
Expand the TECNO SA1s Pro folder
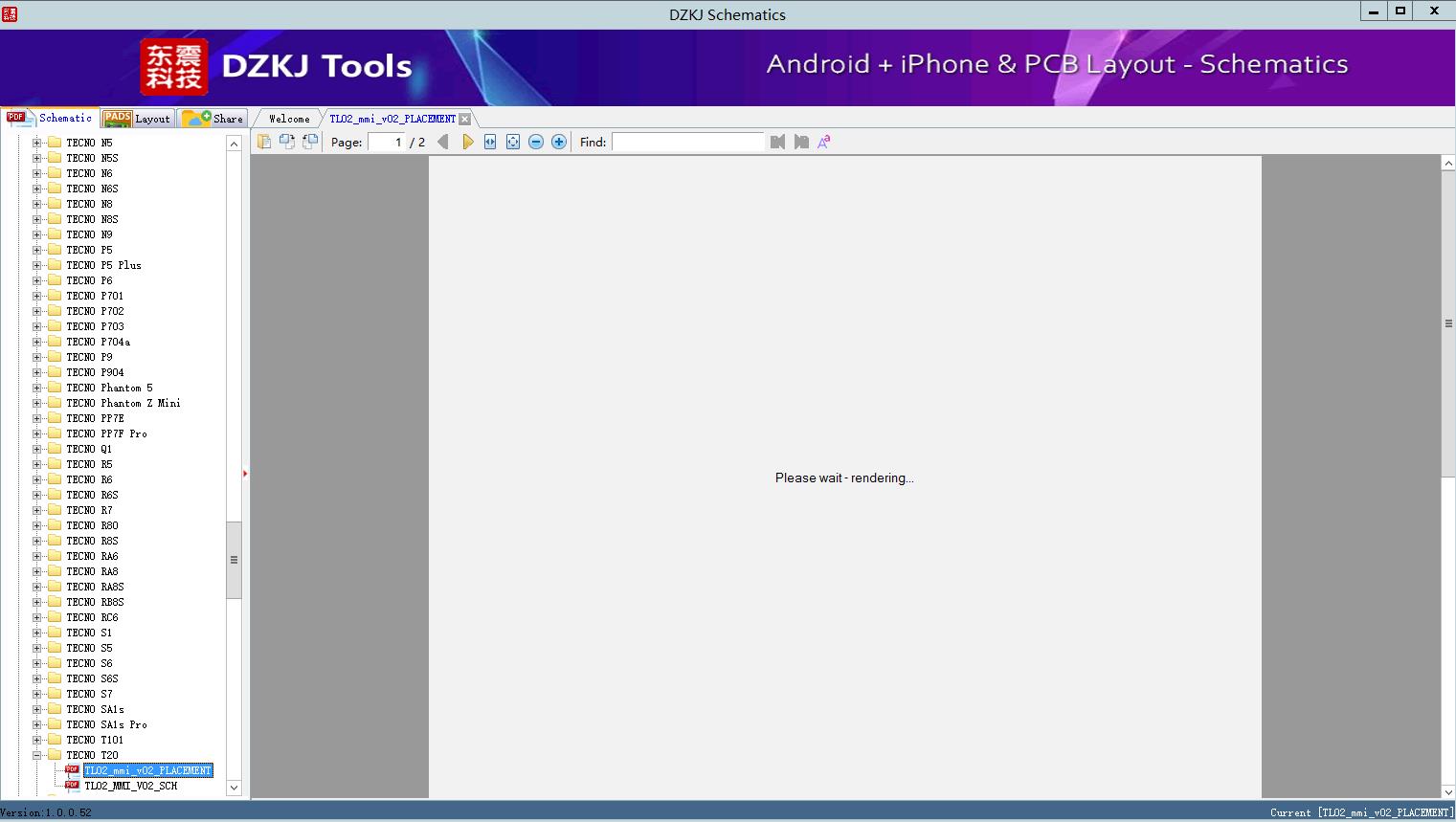pos(37,724)
